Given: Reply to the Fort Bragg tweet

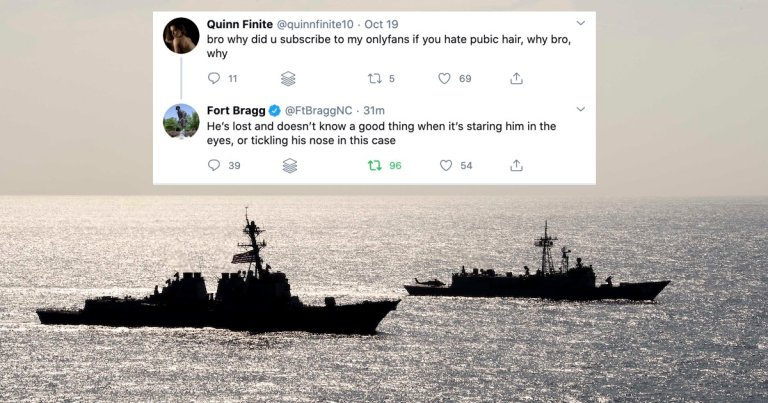Looking at the screenshot, I should [x=214, y=165].
